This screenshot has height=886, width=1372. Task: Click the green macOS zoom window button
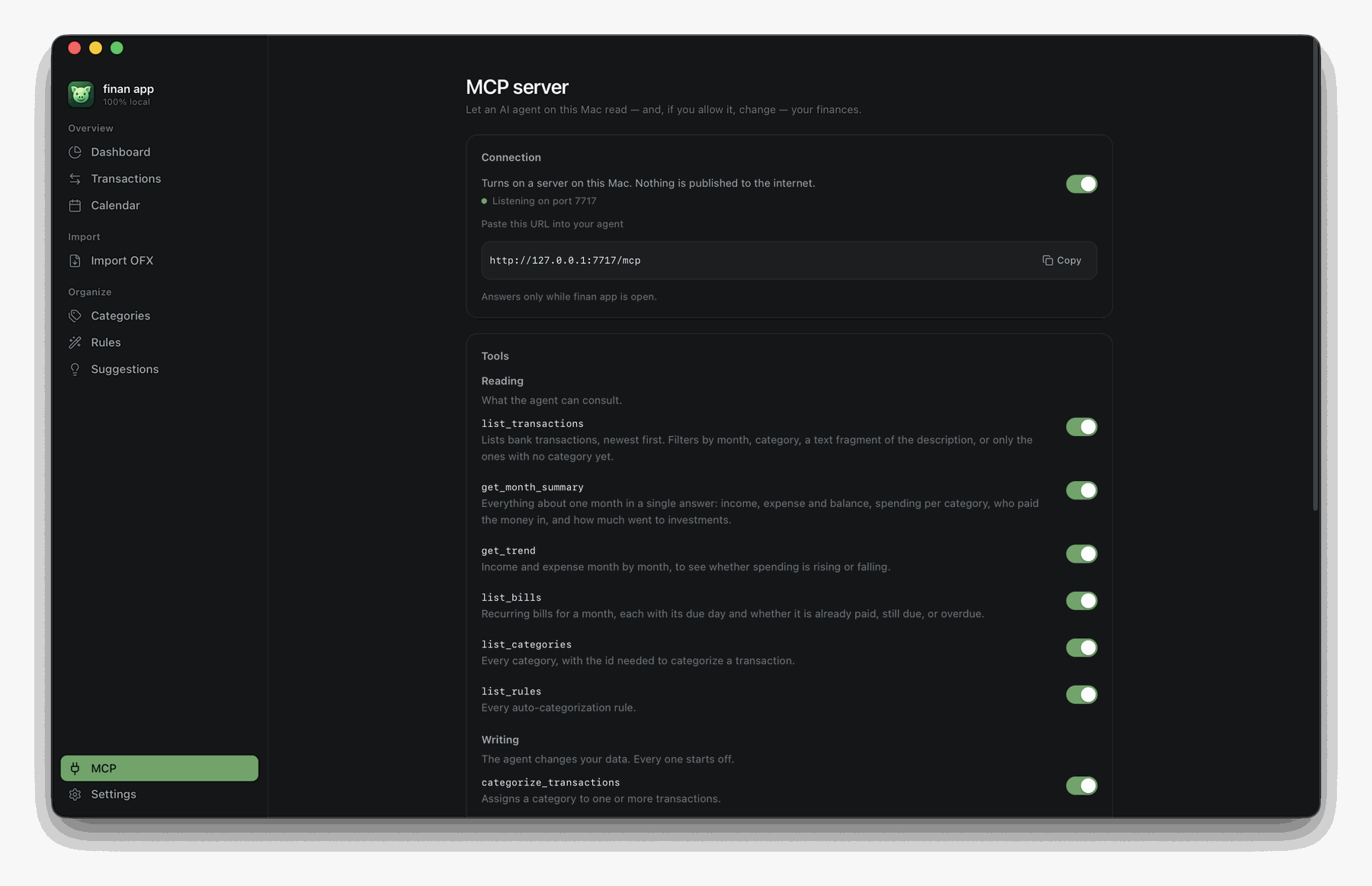117,48
